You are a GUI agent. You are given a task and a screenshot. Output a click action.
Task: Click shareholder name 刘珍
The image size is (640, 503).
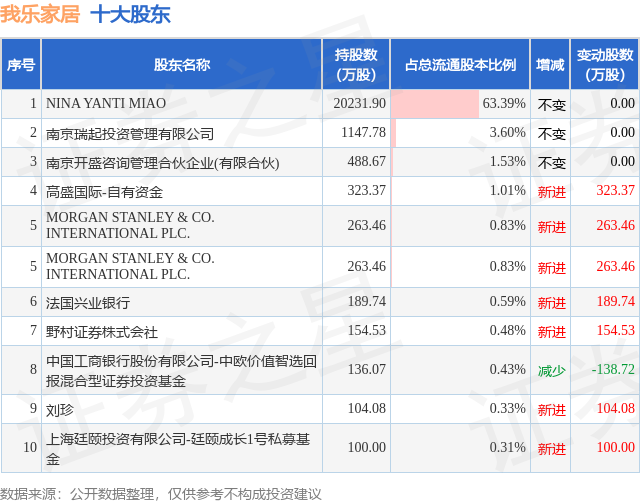pyautogui.click(x=60, y=410)
